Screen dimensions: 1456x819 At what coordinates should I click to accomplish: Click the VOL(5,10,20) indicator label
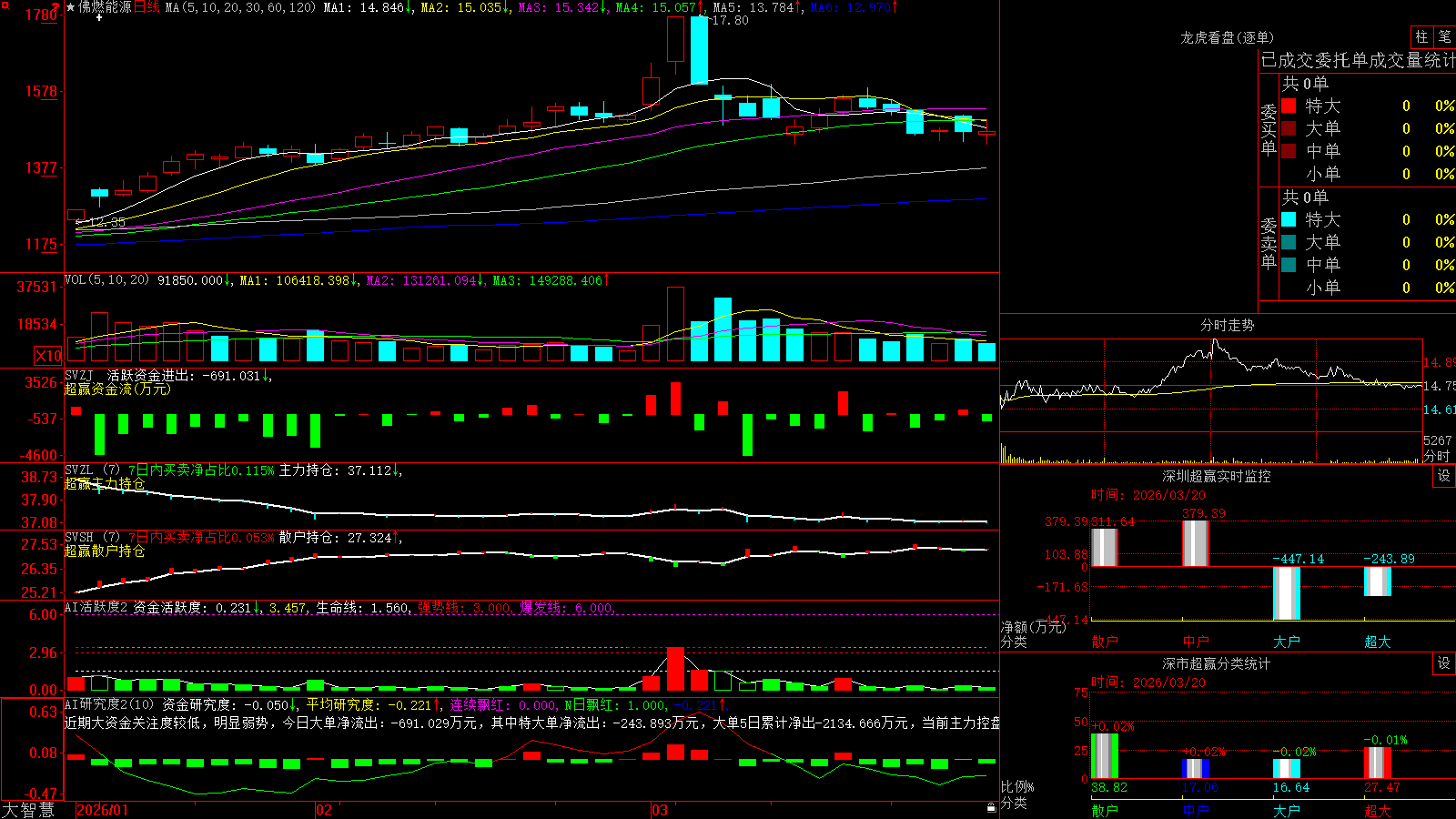point(106,280)
